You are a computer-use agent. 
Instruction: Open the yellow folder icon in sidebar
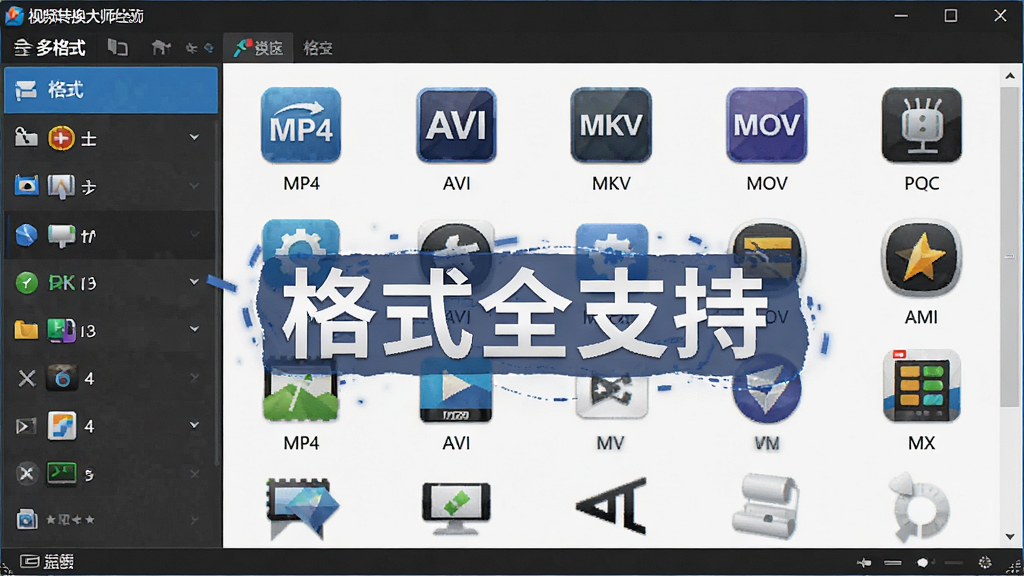click(26, 330)
